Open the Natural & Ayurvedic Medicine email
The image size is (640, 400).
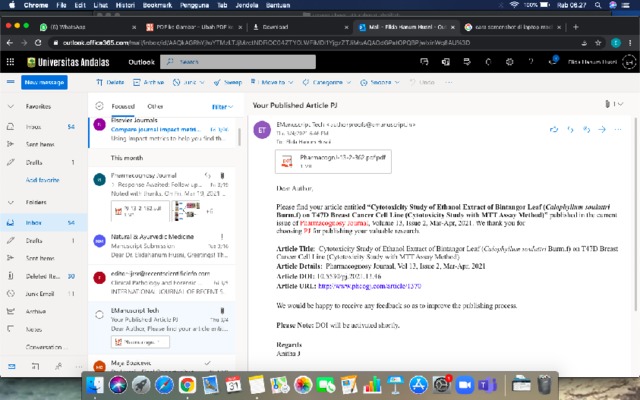162,246
